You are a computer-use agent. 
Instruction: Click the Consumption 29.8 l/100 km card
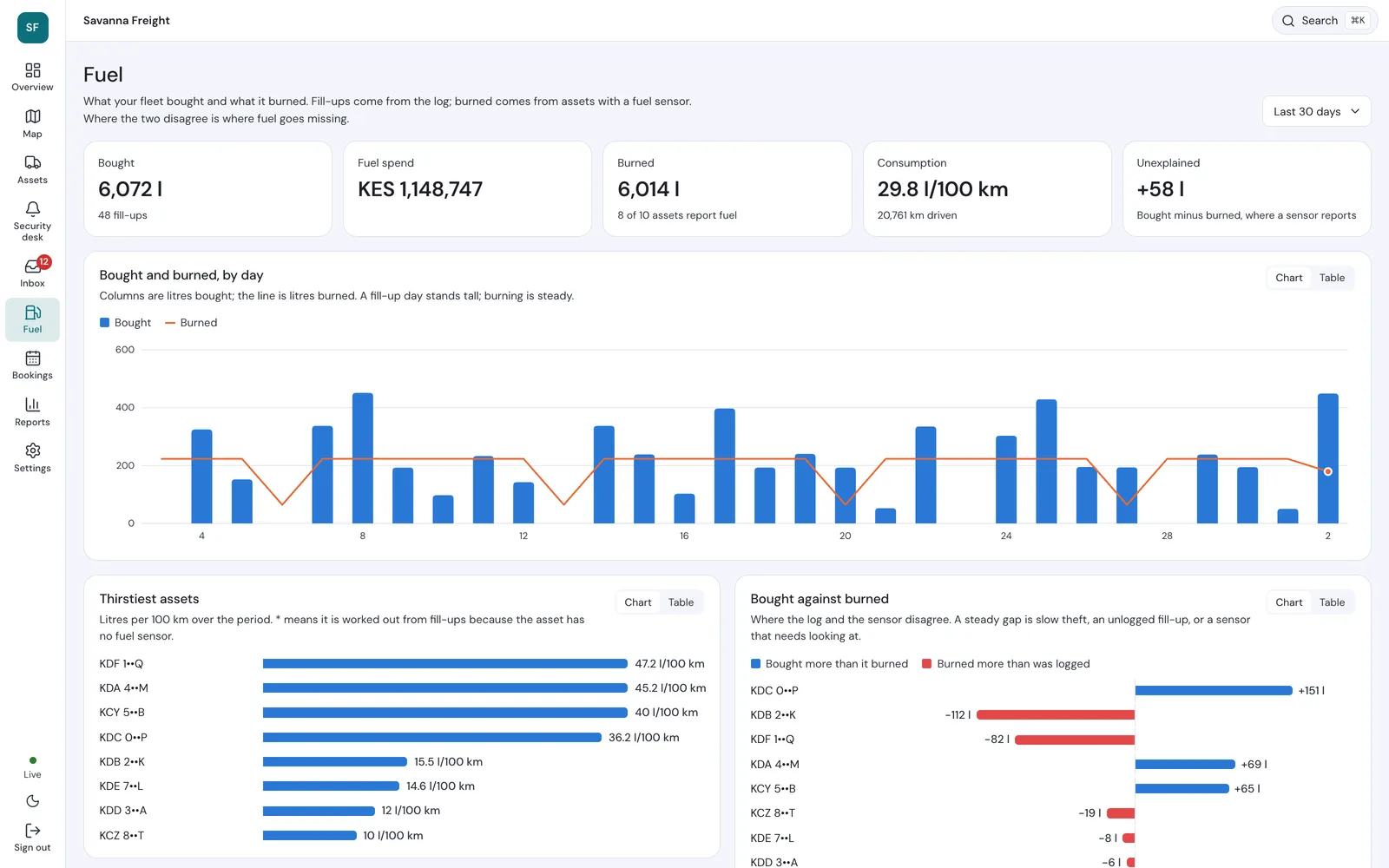point(987,189)
